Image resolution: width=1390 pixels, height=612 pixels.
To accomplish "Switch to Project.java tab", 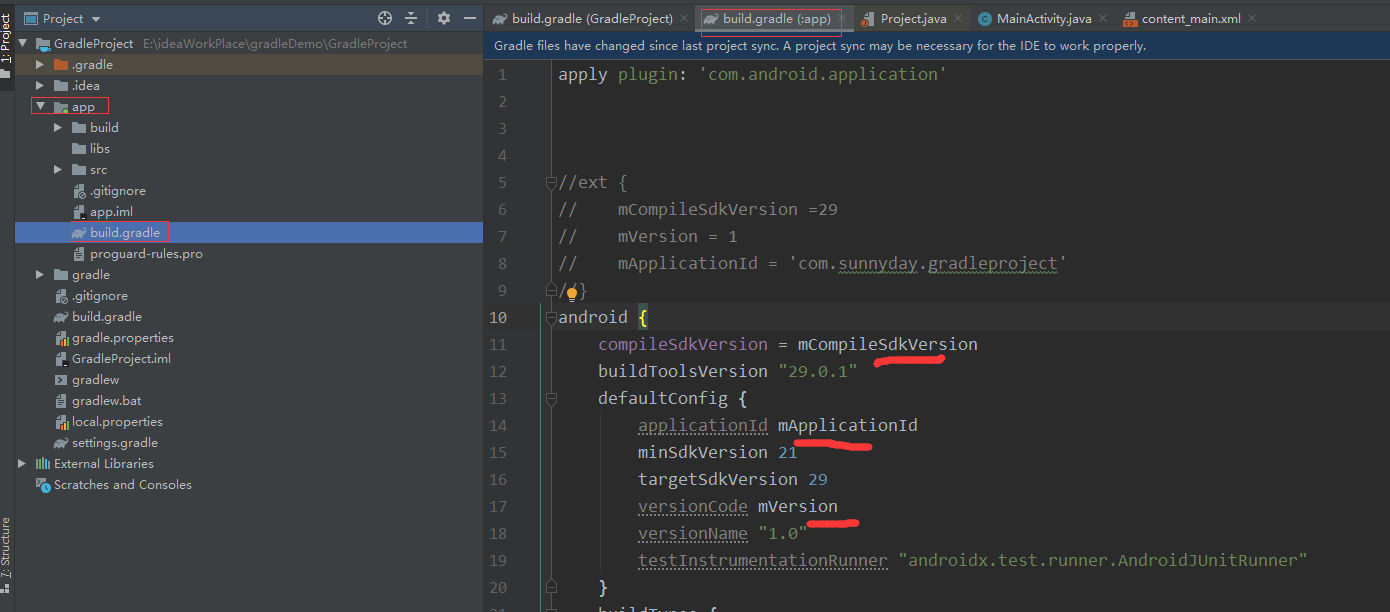I will click(x=913, y=19).
